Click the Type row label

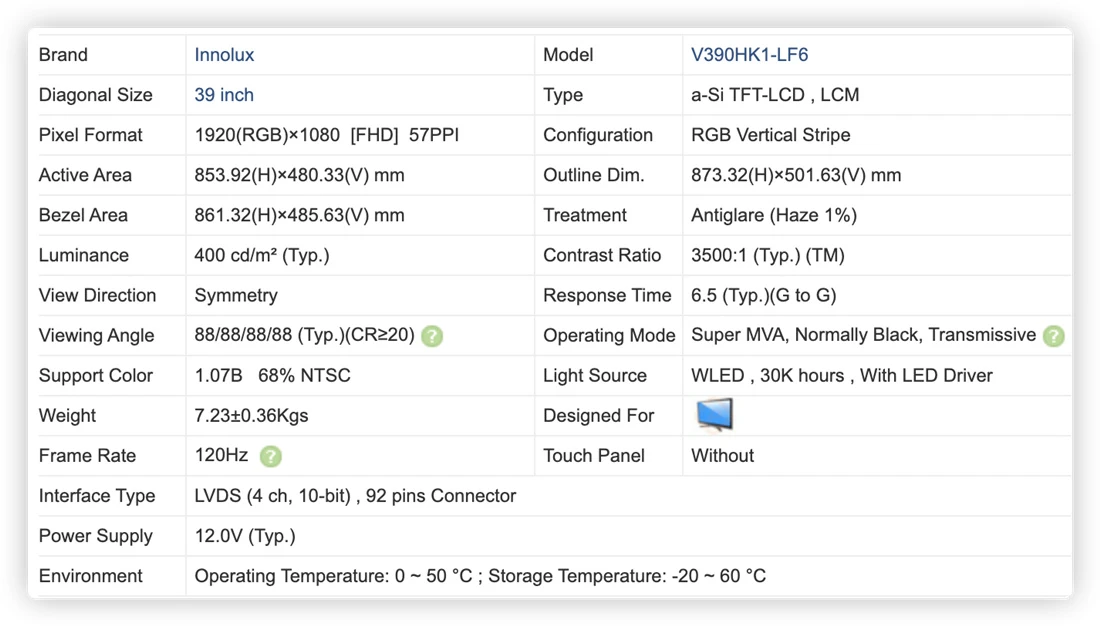point(563,95)
